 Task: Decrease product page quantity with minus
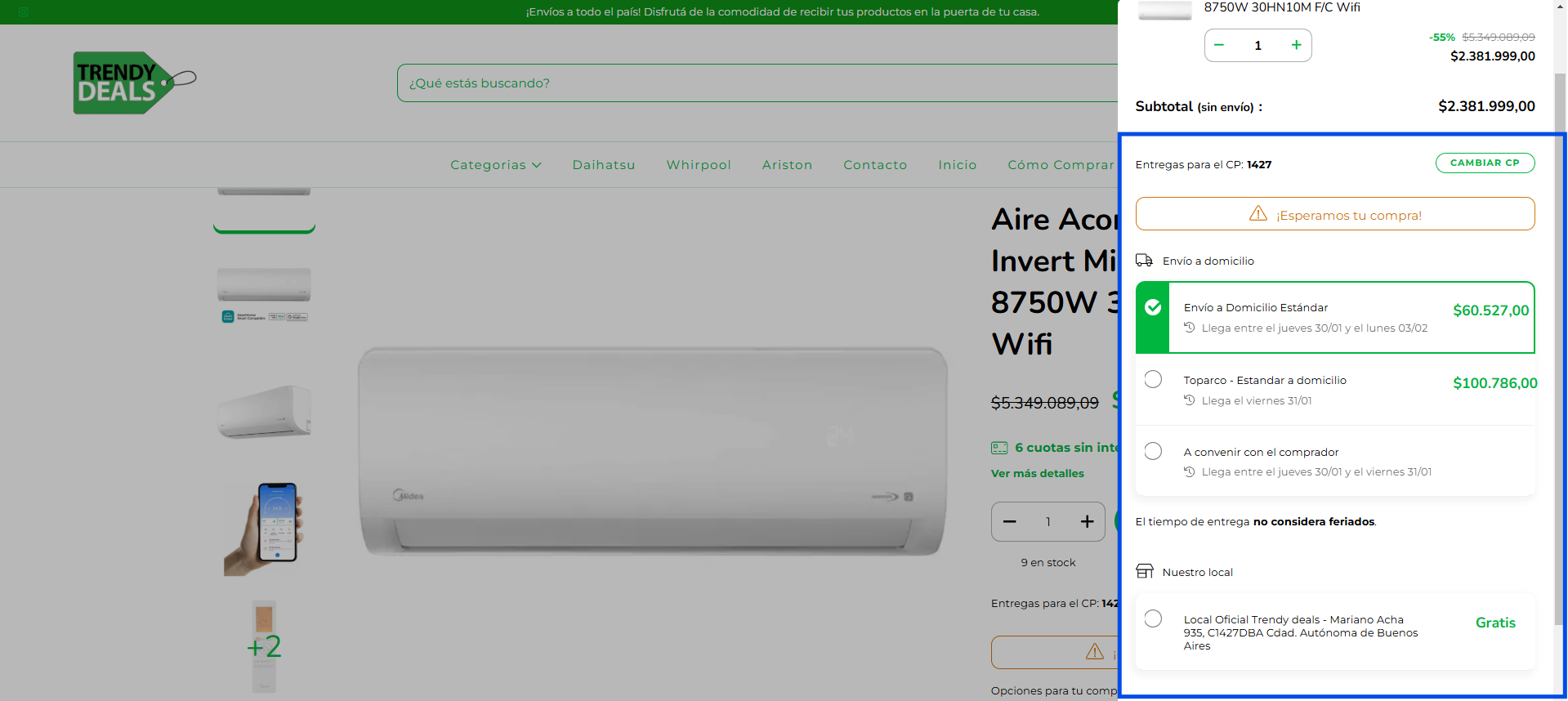(1010, 521)
